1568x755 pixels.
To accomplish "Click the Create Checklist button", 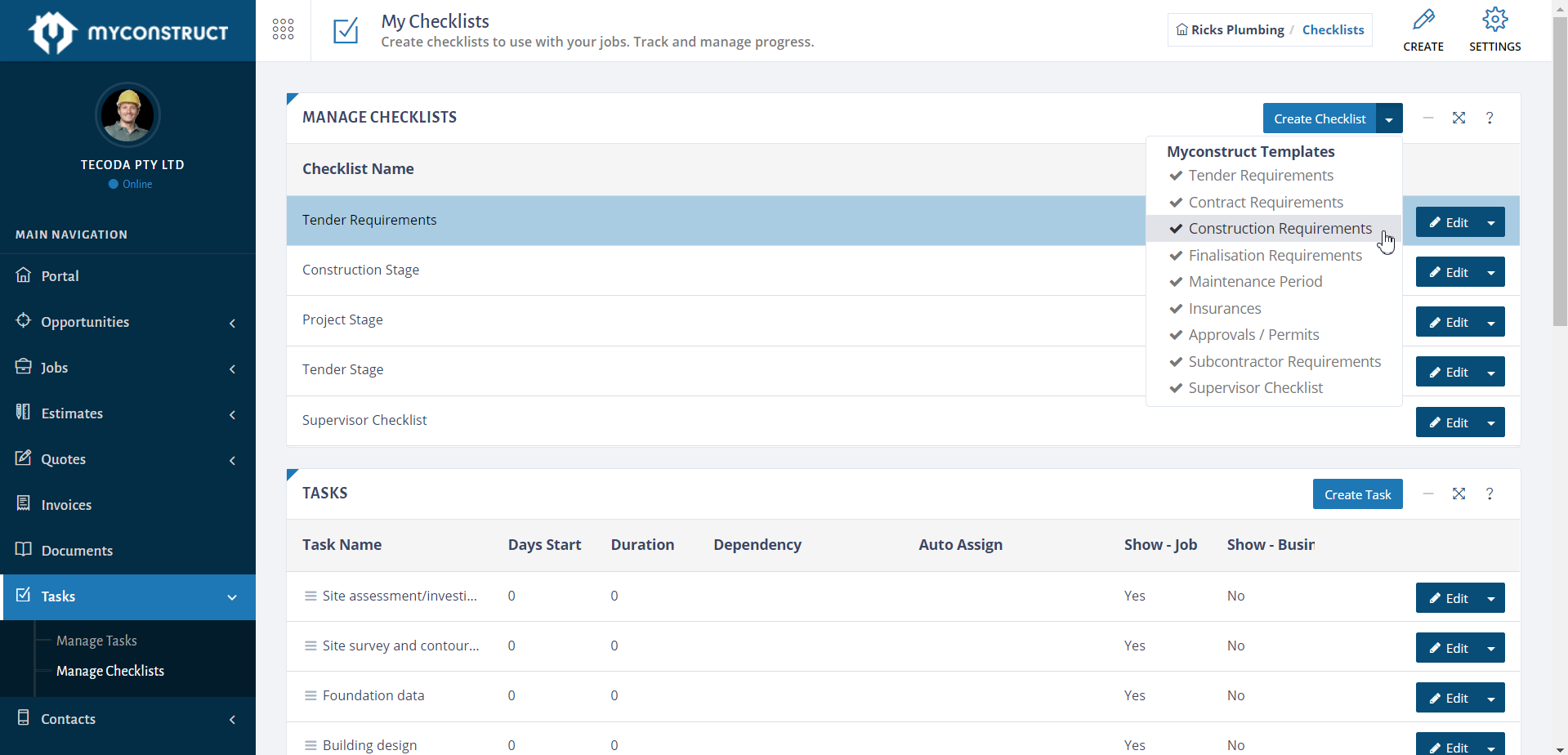I will (1320, 118).
